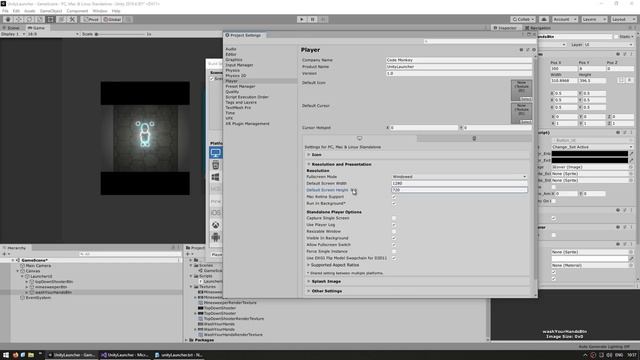The width and height of the screenshot is (640, 360).
Task: Toggle Mac Retina Support checkbox
Action: tap(394, 197)
